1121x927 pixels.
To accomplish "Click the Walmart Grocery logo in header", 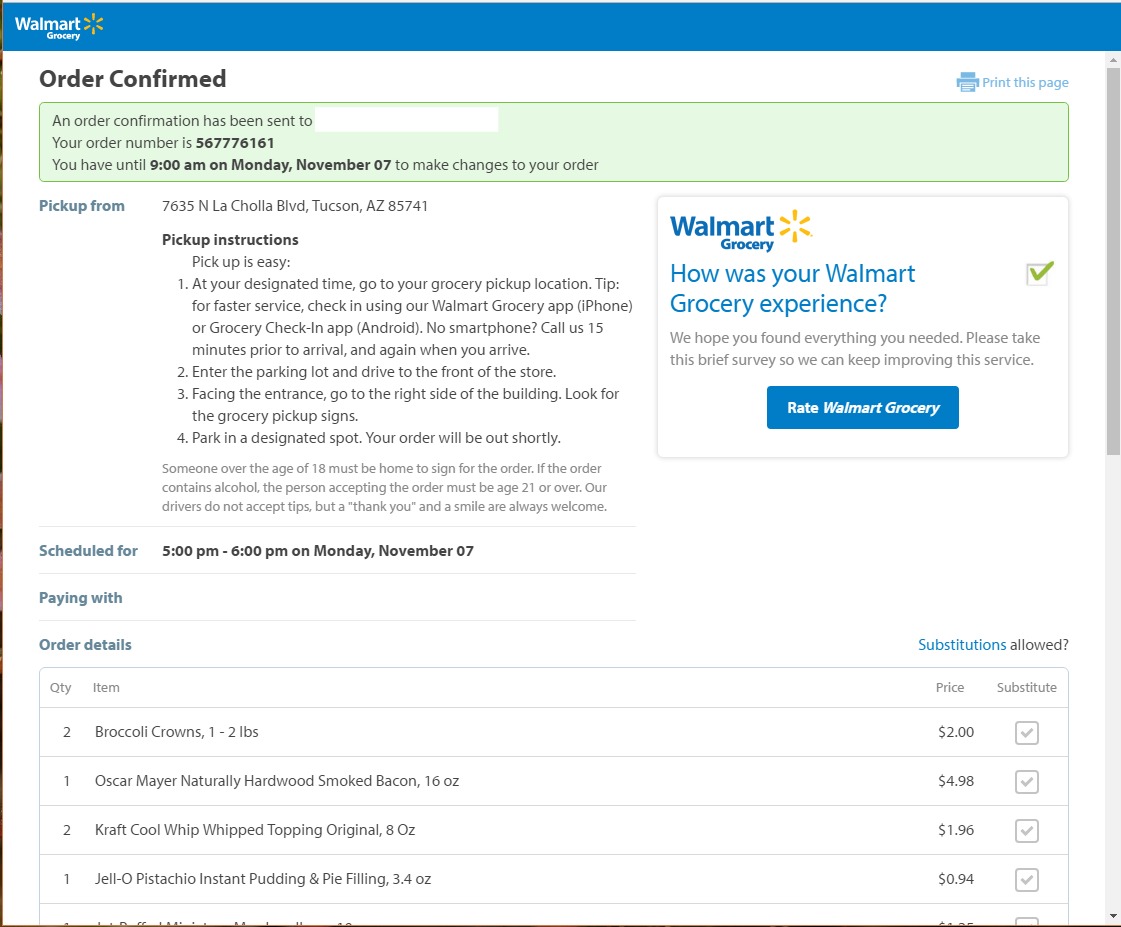I will [x=59, y=26].
